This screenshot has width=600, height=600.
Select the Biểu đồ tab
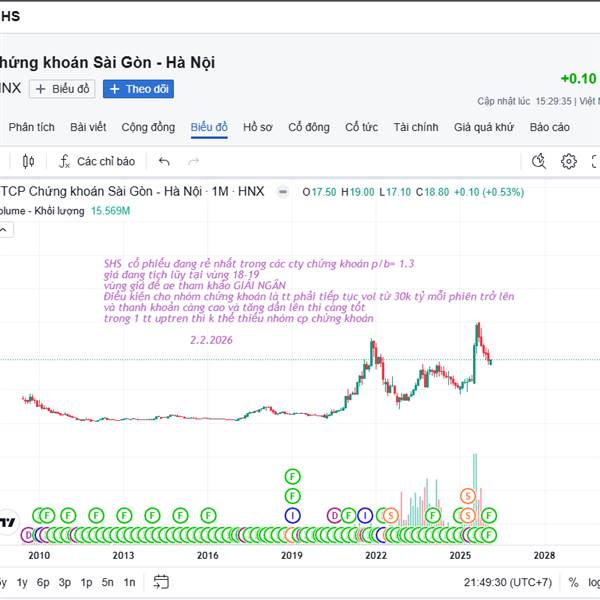pyautogui.click(x=209, y=127)
